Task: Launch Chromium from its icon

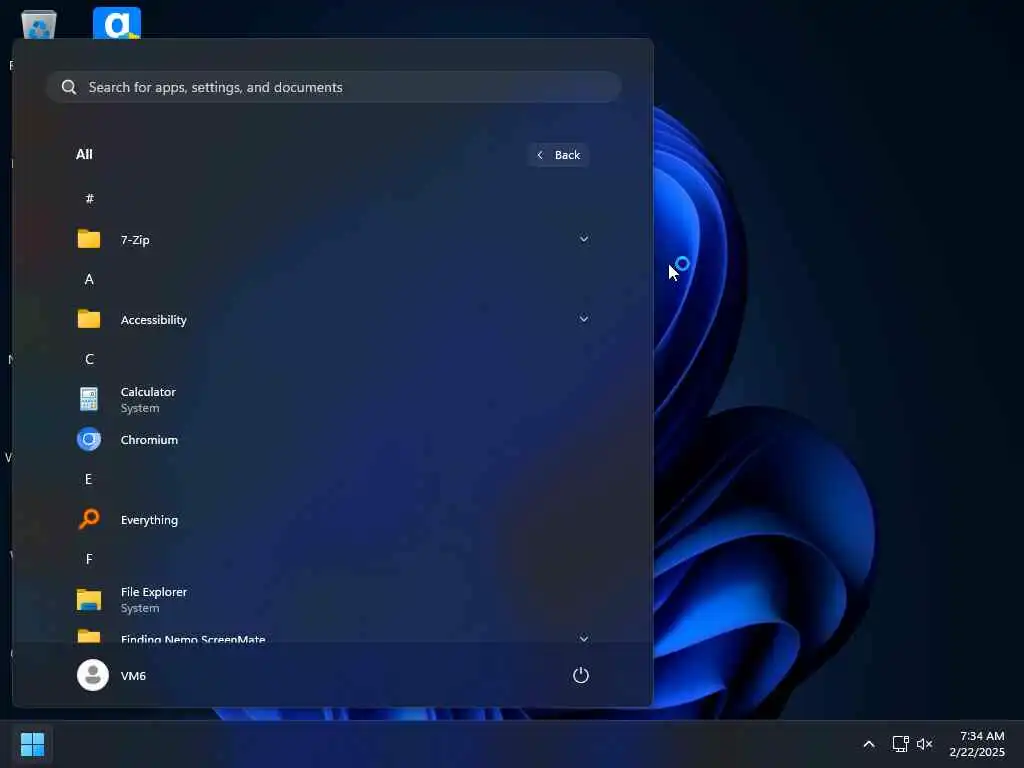Action: tap(89, 440)
